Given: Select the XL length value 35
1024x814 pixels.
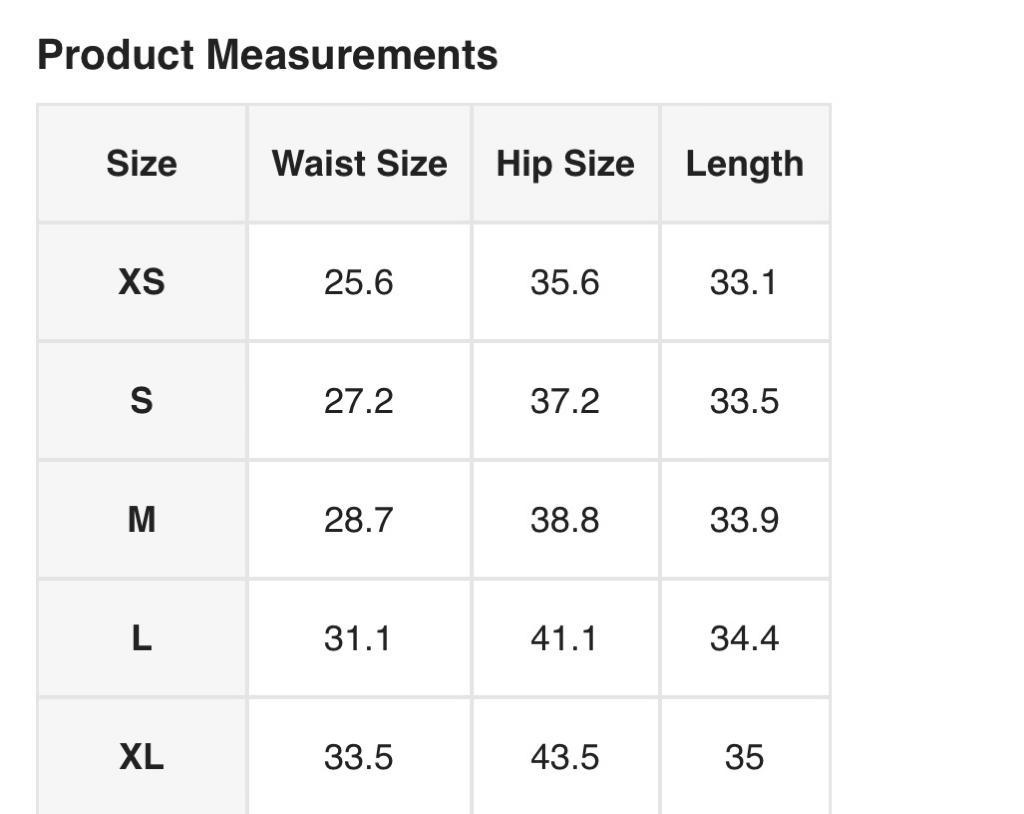Looking at the screenshot, I should click(744, 757).
